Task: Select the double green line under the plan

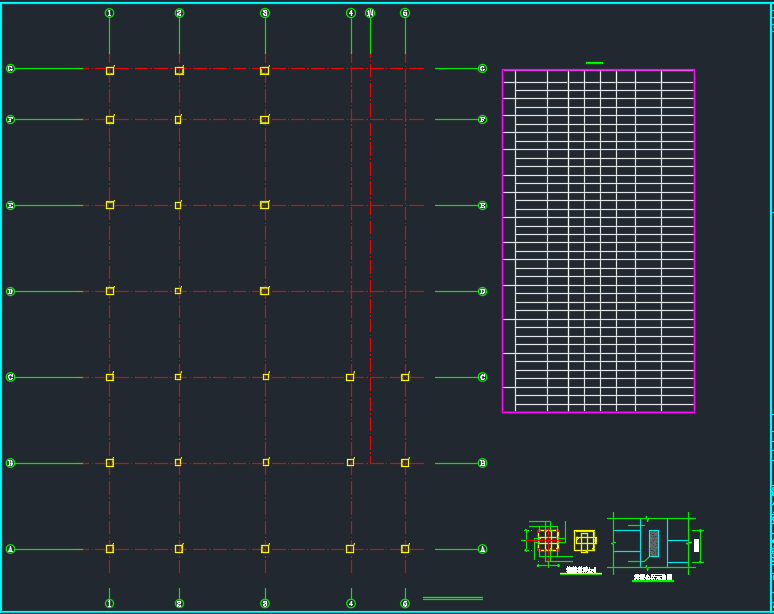Action: [453, 598]
